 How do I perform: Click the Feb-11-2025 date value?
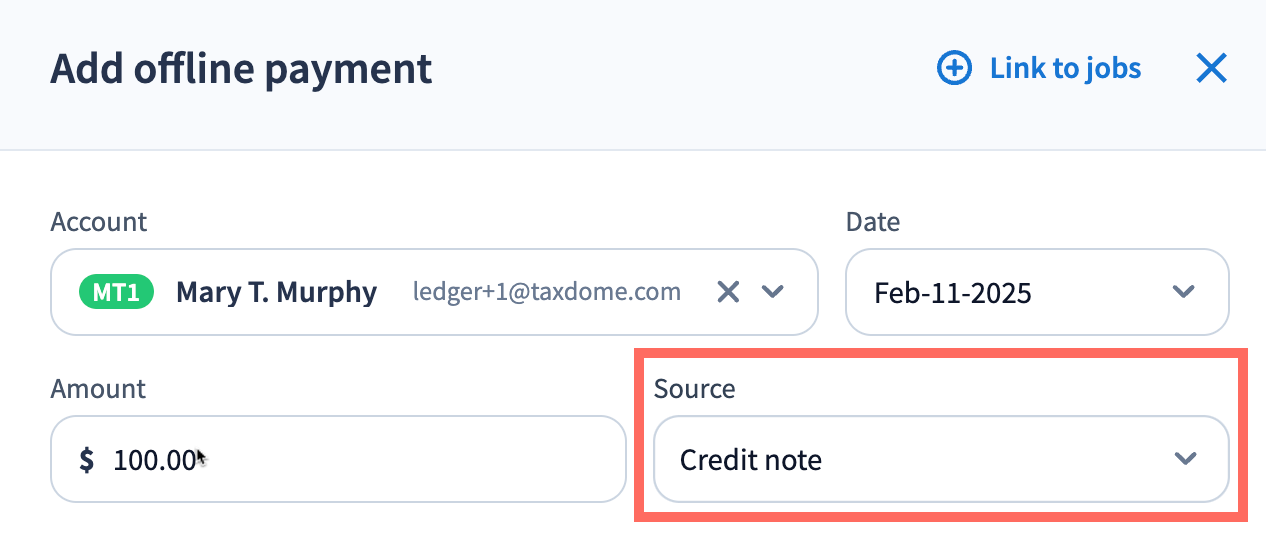952,293
